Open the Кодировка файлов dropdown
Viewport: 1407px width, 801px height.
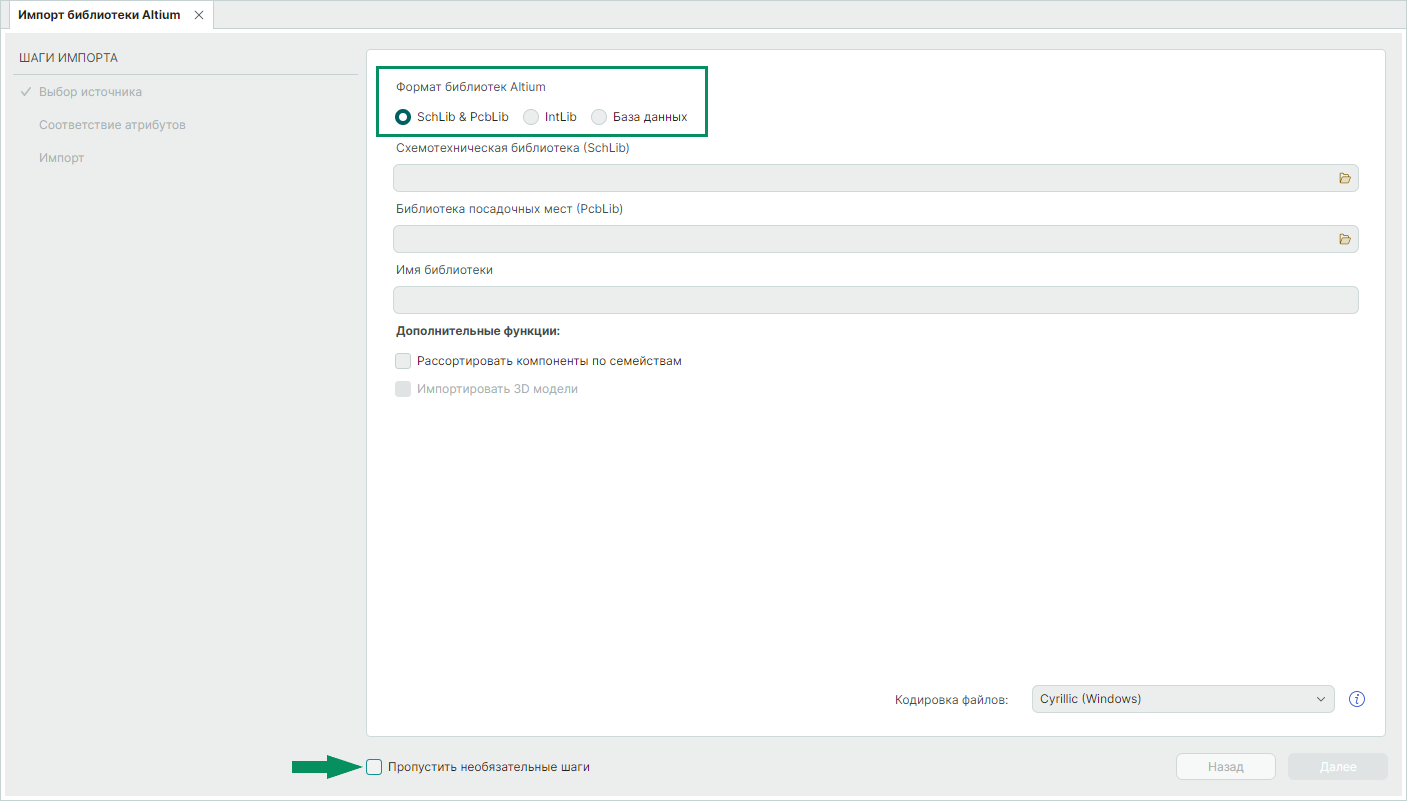point(1182,699)
